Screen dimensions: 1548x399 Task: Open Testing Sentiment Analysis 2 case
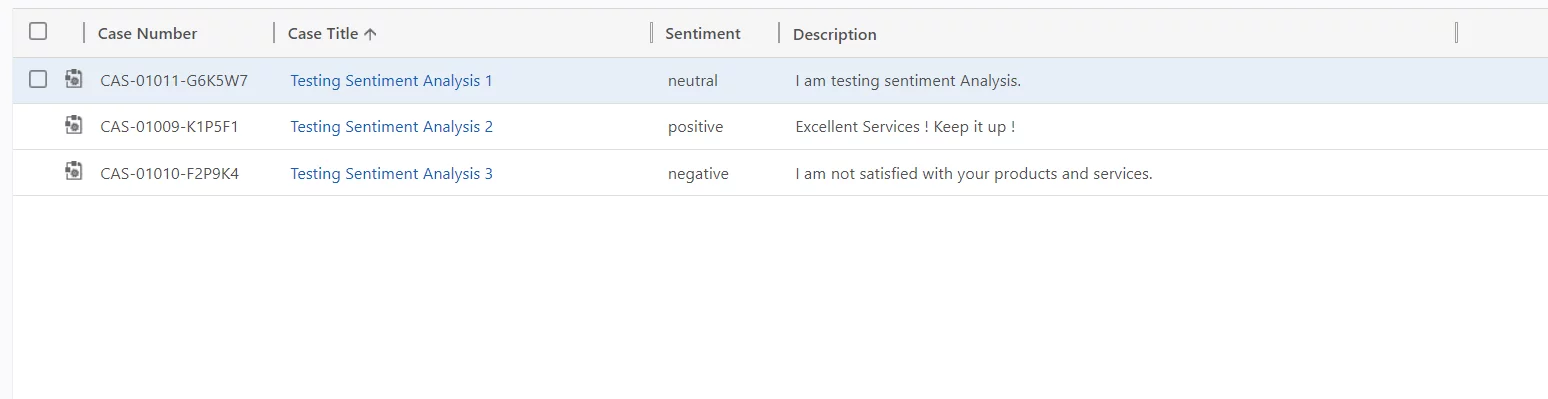(391, 127)
